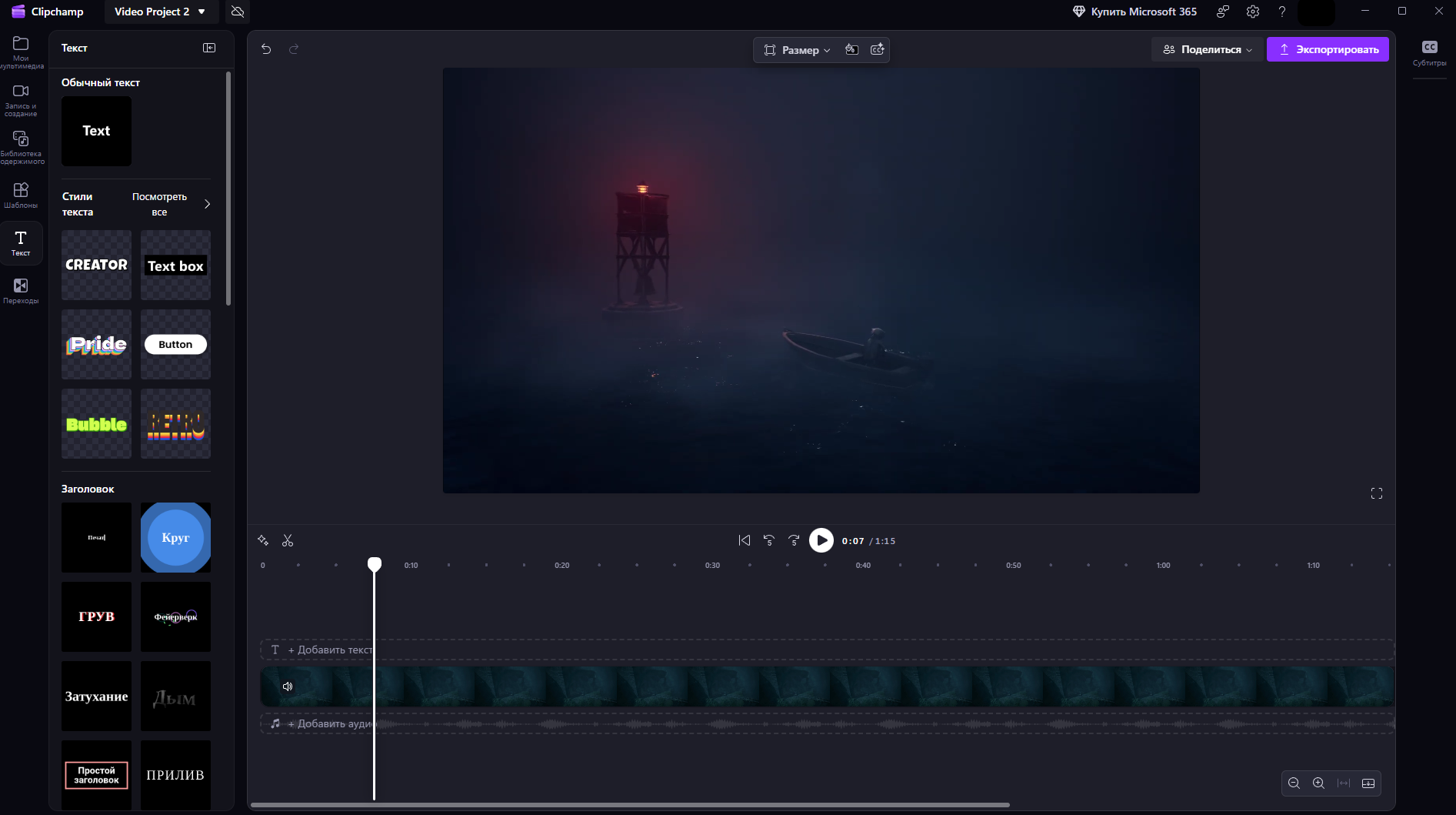The image size is (1456, 815).
Task: Click the text panel vertical scrollbar
Action: tap(228, 189)
